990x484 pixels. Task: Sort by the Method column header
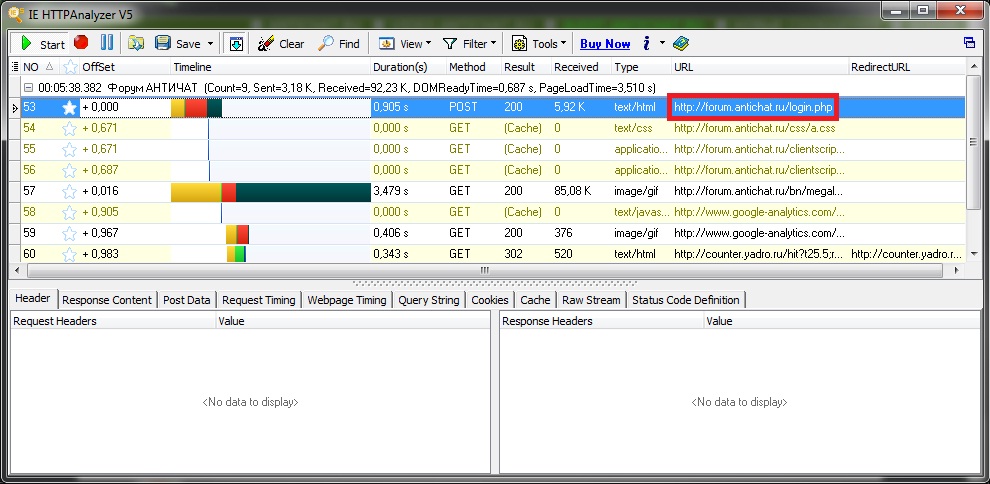coord(474,67)
